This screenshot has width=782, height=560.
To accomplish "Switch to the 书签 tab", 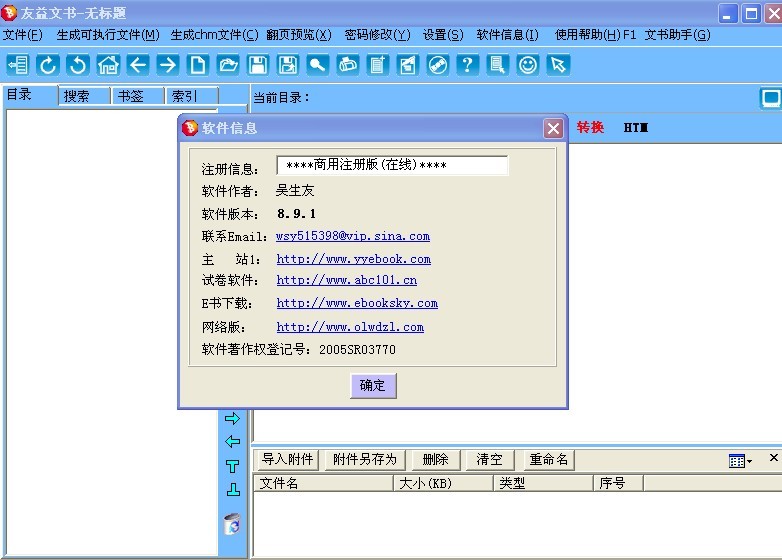I will (130, 96).
